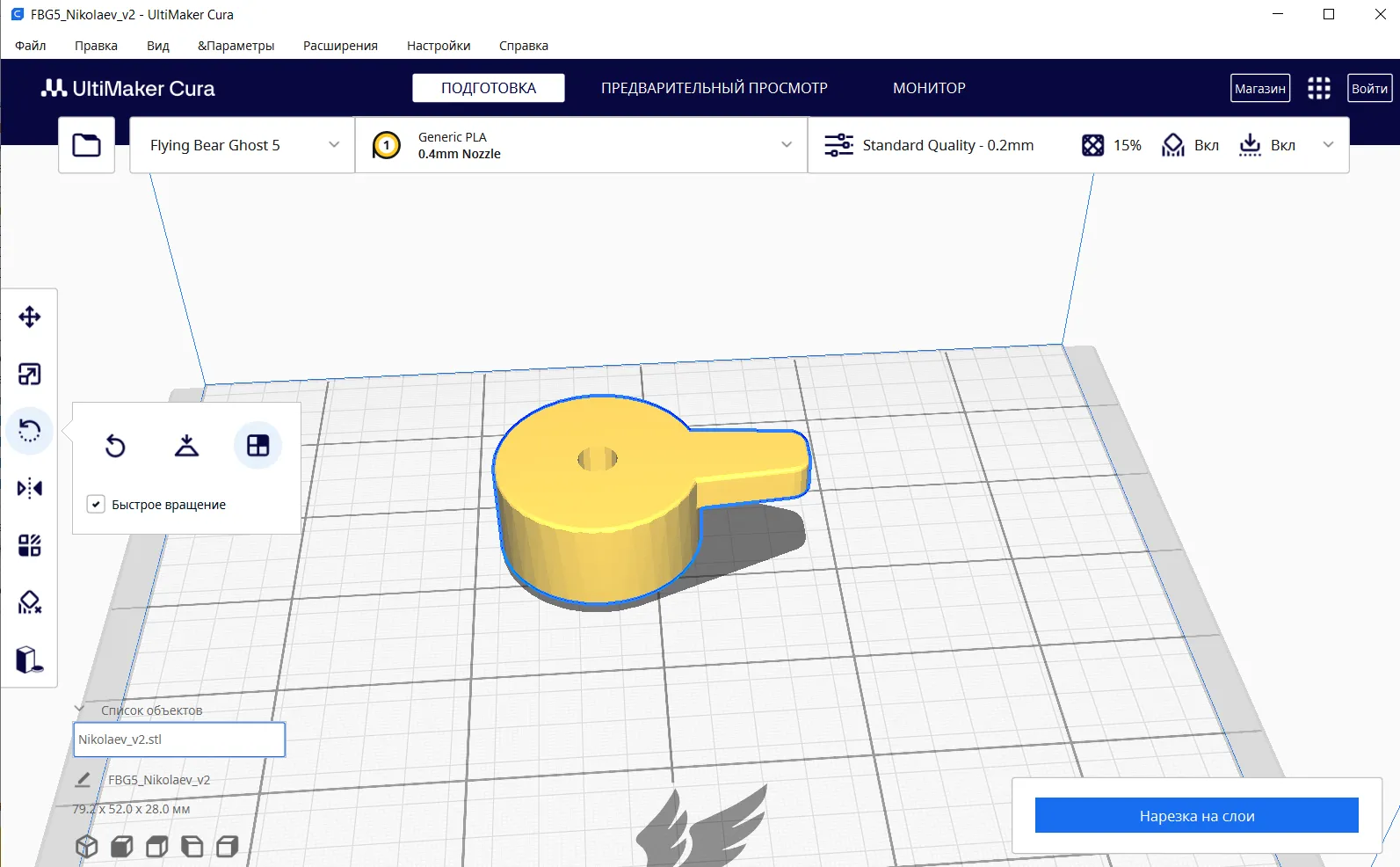Collapse the Список объектов list
The height and width of the screenshot is (867, 1400).
click(80, 710)
